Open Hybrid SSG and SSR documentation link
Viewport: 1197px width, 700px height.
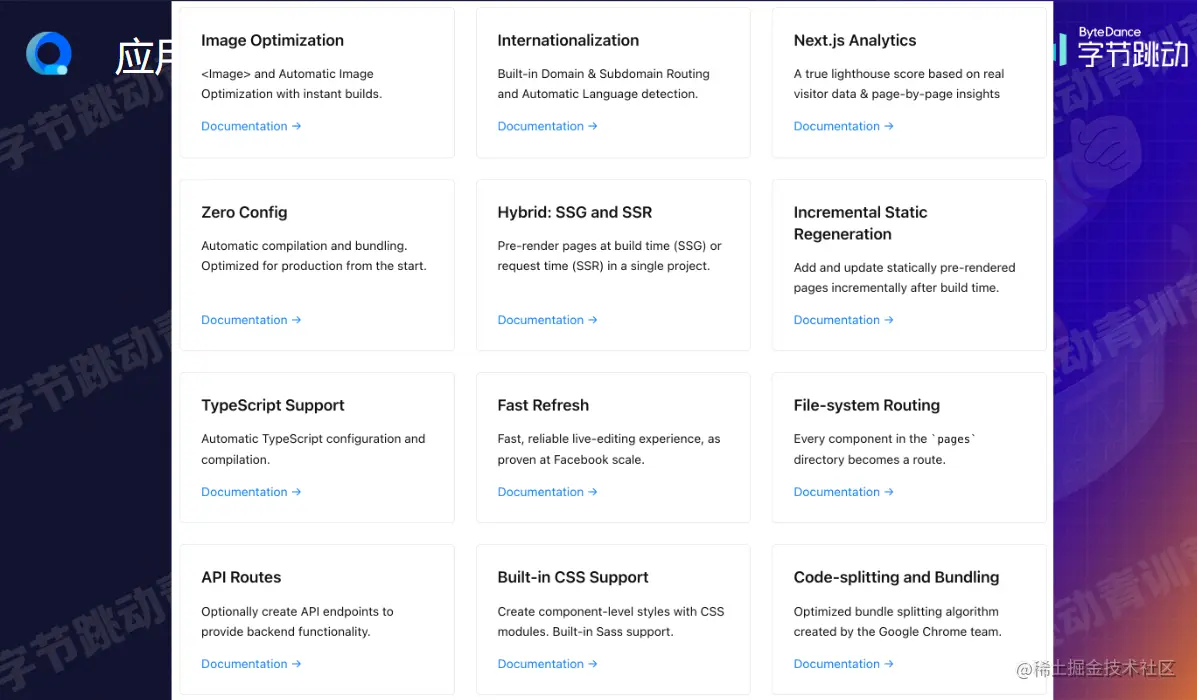547,320
